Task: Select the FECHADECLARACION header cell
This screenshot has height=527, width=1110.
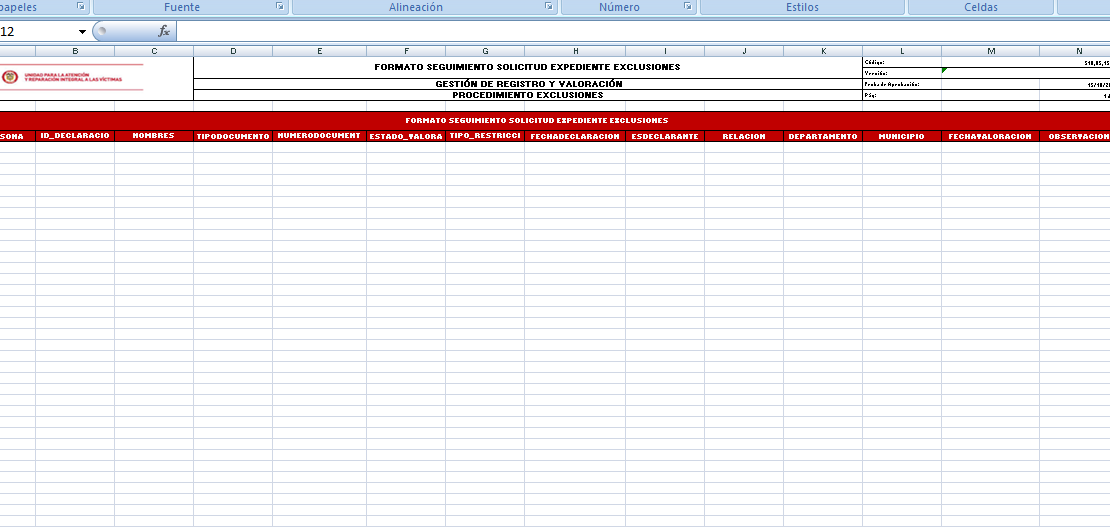Action: tap(575, 136)
